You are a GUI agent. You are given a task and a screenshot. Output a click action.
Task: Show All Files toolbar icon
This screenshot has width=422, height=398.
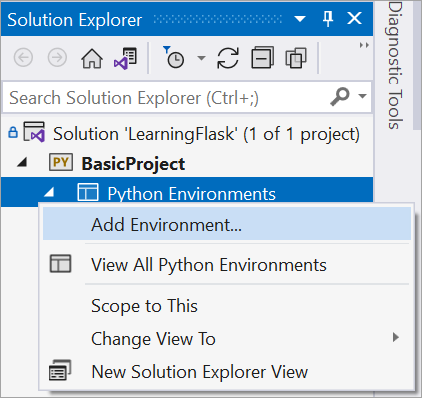(x=296, y=58)
